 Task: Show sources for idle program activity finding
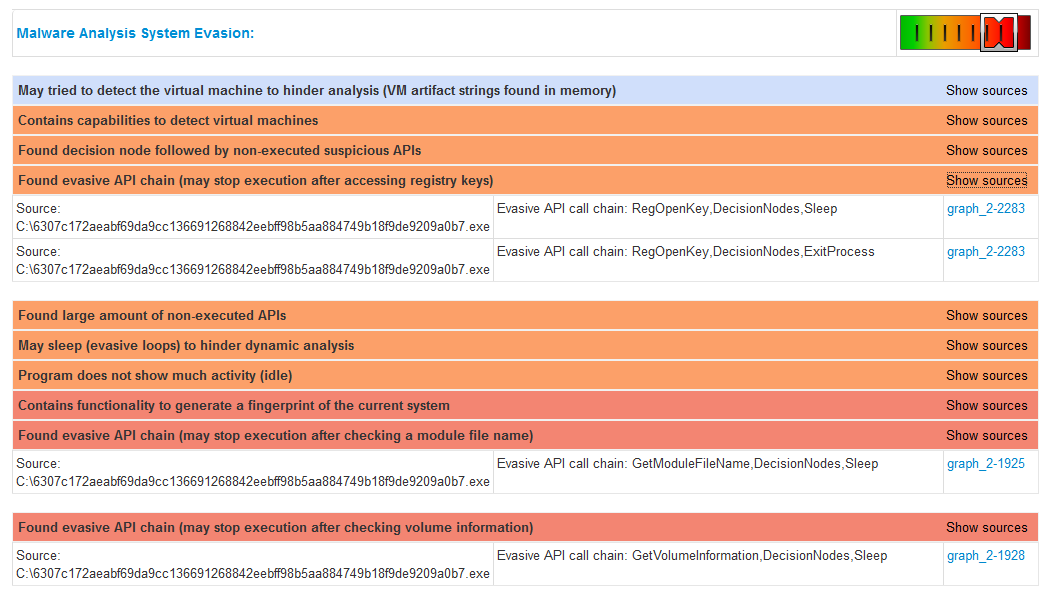tap(986, 375)
